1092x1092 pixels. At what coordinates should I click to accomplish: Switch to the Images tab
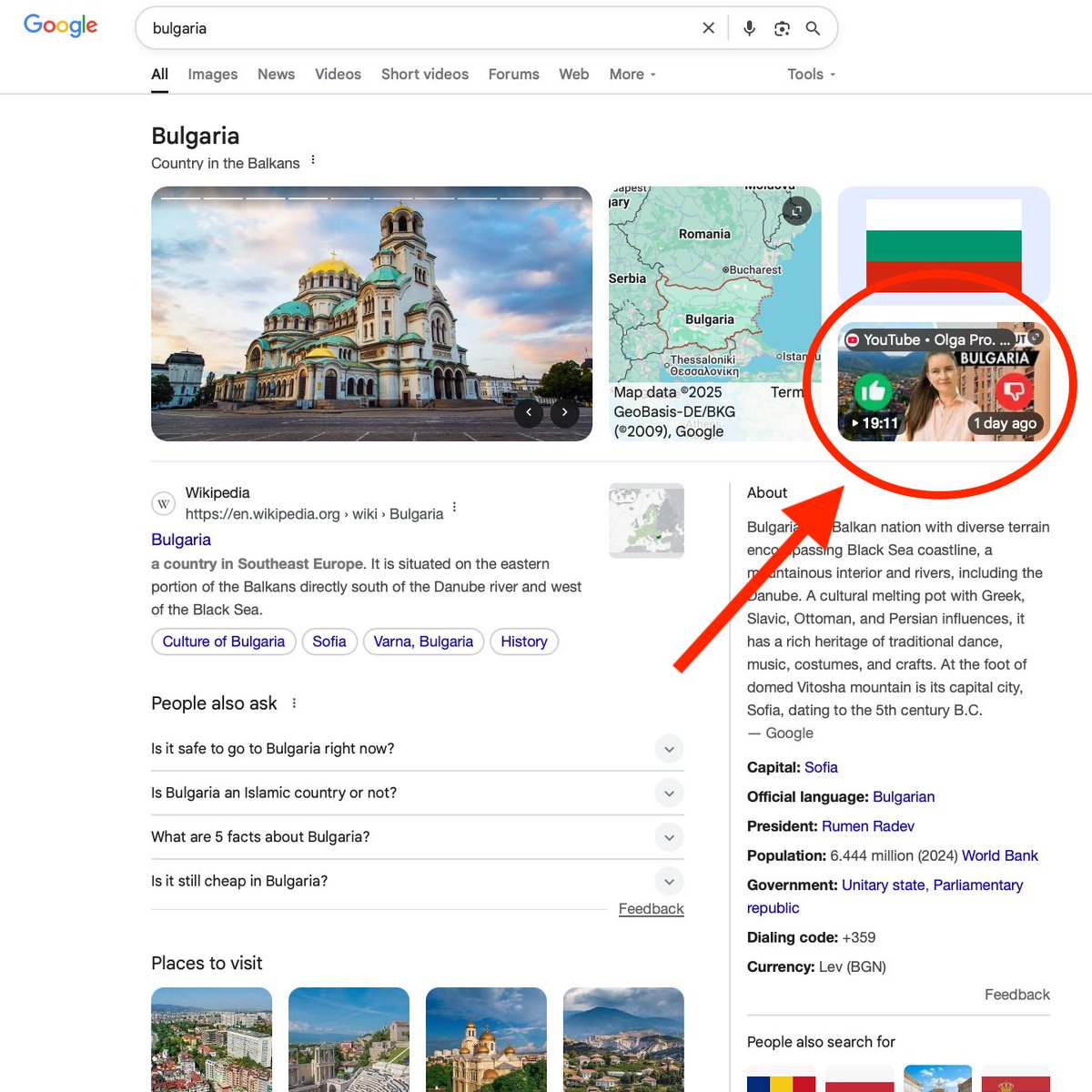pyautogui.click(x=213, y=75)
